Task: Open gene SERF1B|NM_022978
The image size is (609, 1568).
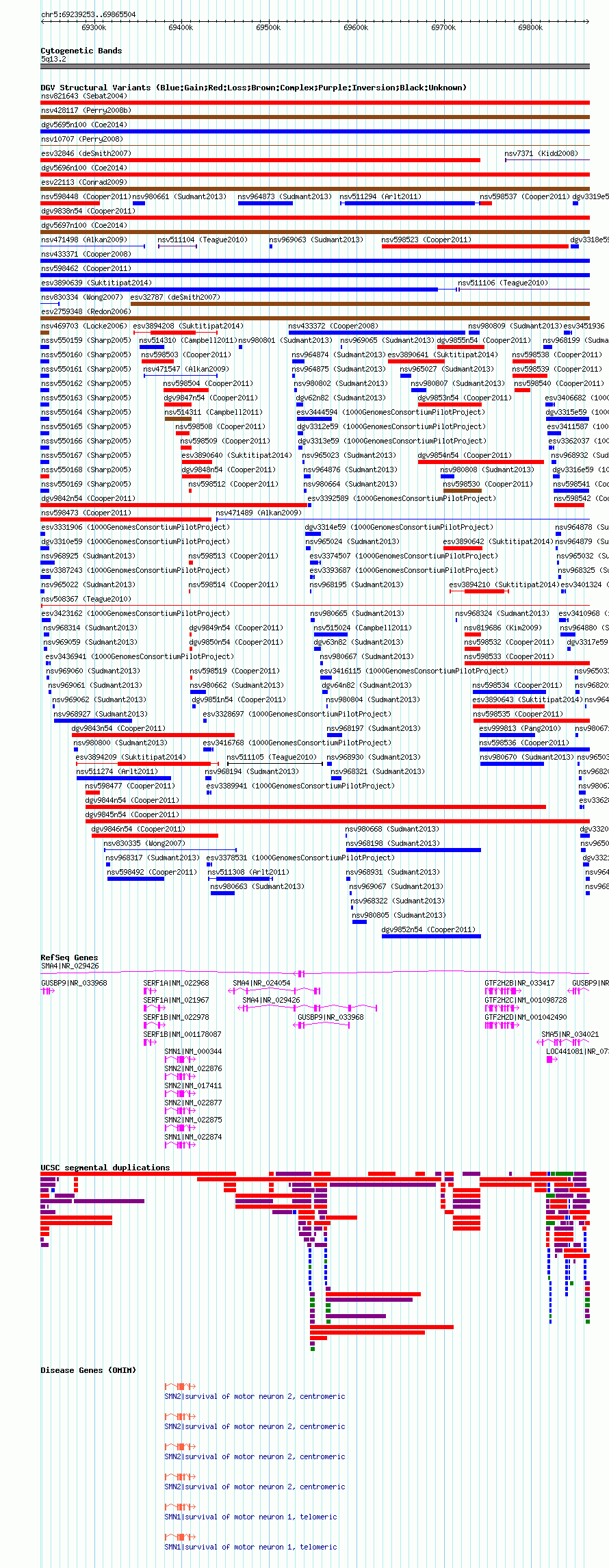Action: click(177, 1017)
